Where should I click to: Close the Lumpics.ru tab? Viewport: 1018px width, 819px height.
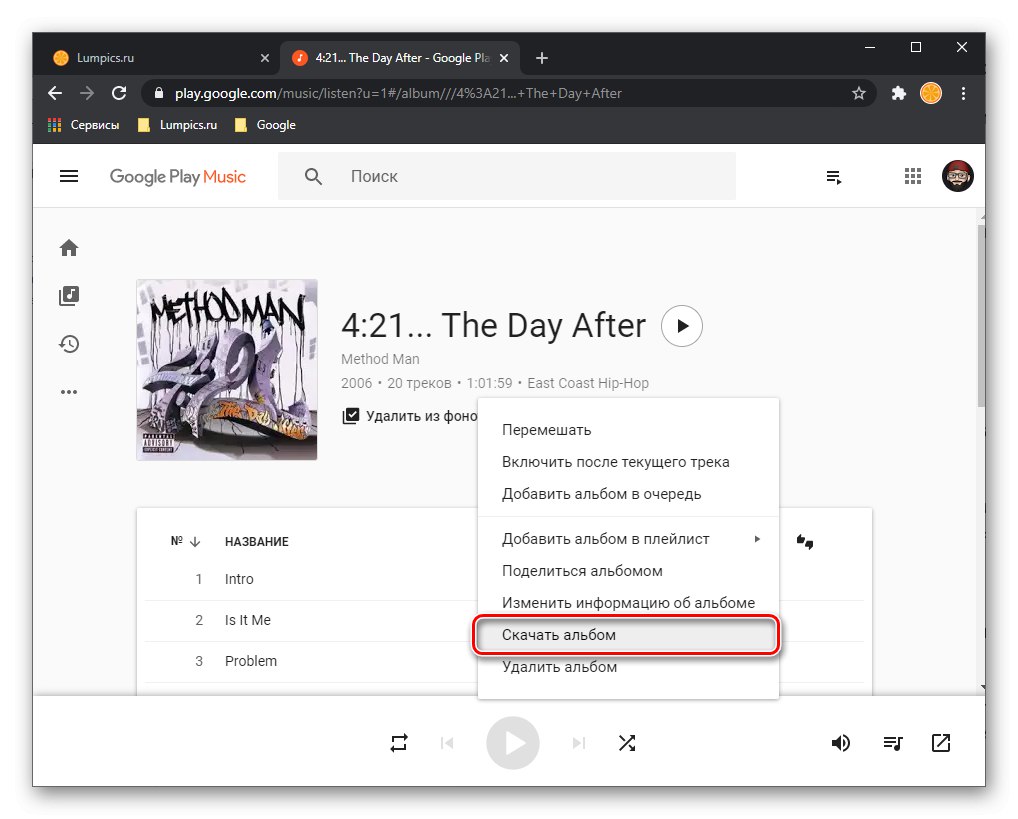(x=265, y=58)
